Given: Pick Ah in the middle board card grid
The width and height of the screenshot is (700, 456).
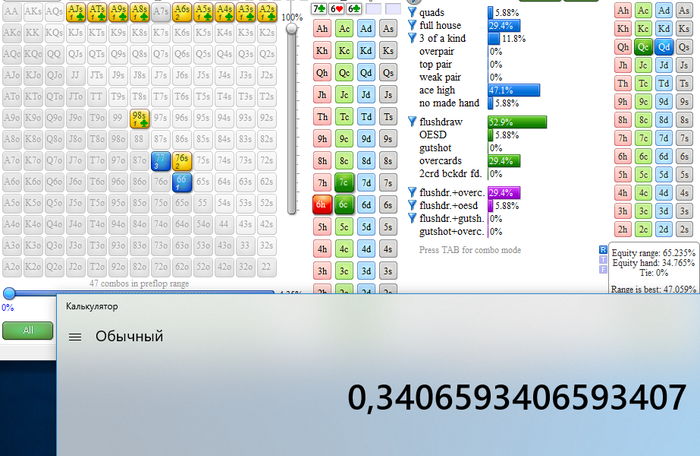Looking at the screenshot, I should click(322, 29).
